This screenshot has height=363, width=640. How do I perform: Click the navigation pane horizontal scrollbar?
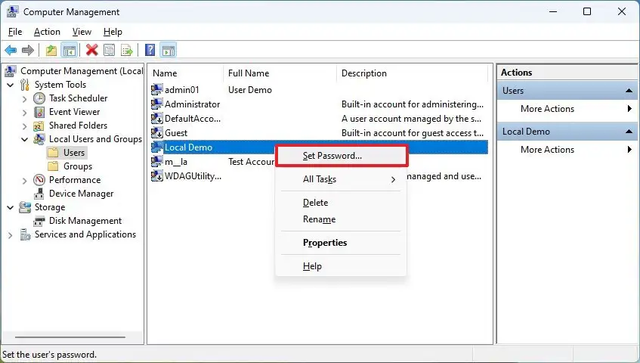pos(70,337)
